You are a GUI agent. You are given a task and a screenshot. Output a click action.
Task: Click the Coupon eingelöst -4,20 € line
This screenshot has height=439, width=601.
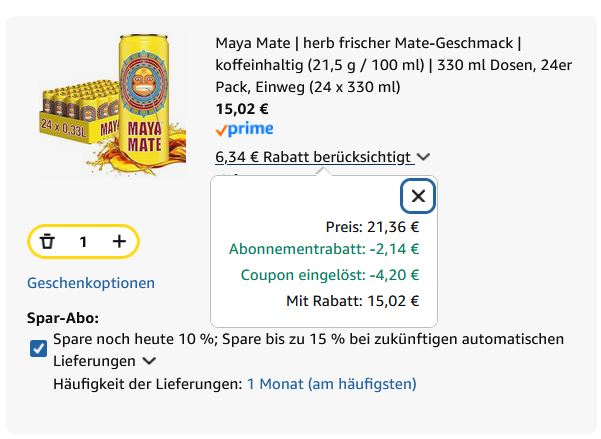[330, 275]
